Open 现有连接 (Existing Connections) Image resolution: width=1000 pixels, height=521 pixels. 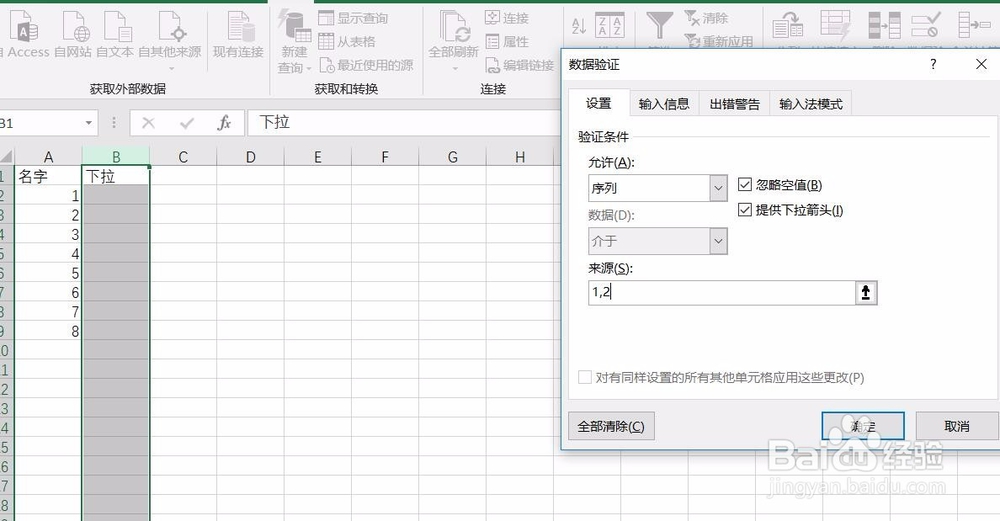[x=239, y=34]
